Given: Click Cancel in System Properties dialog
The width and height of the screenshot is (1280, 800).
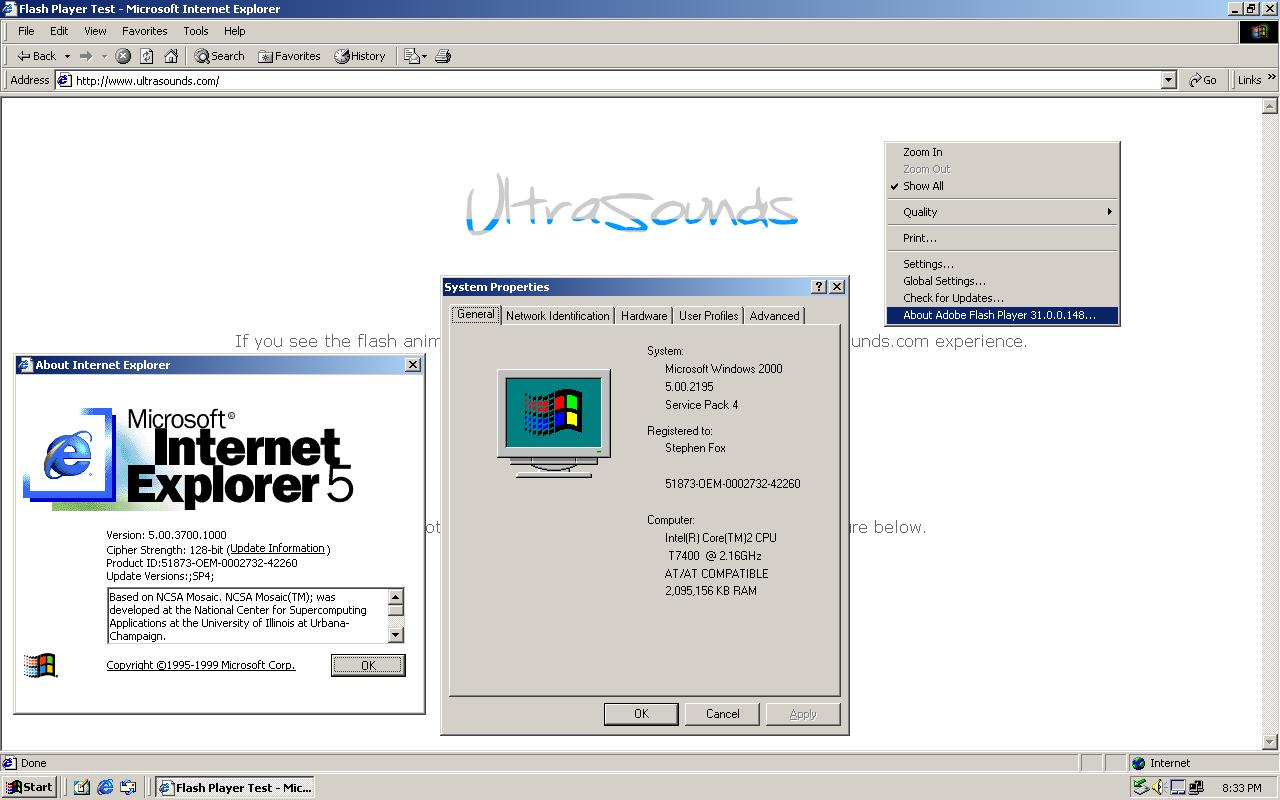Looking at the screenshot, I should (722, 714).
